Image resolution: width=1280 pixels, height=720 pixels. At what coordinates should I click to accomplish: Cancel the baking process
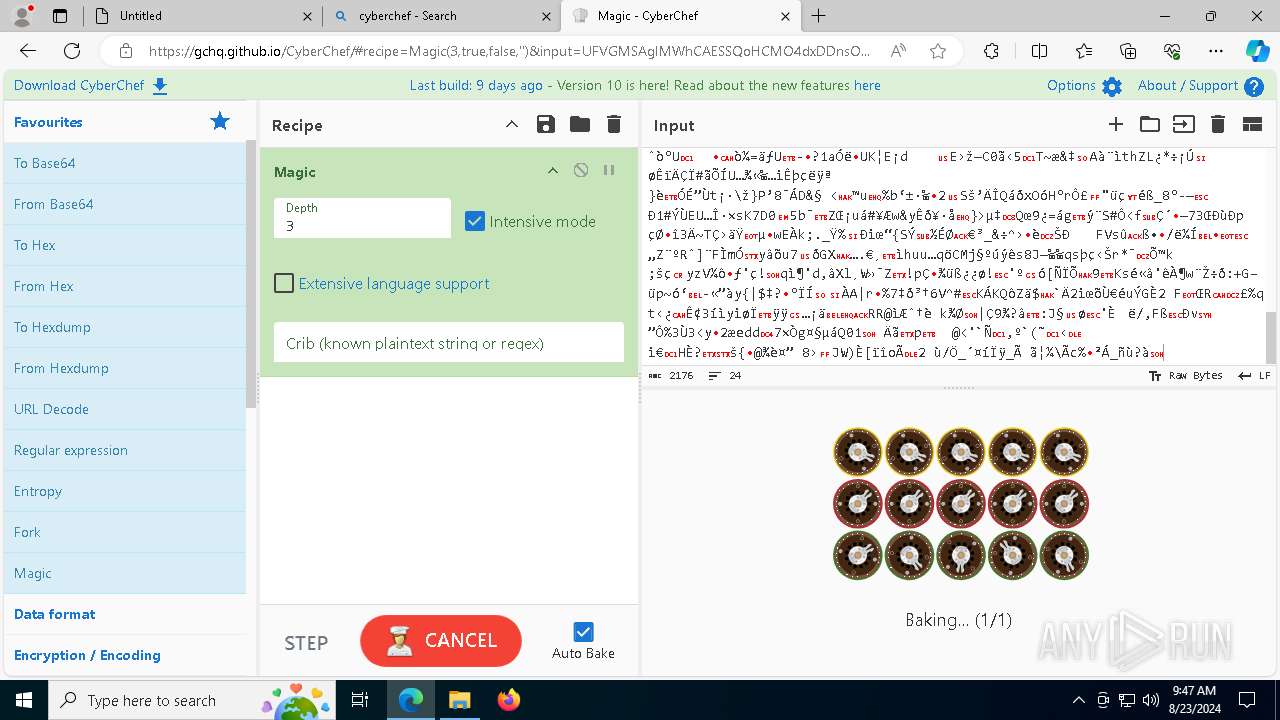point(441,640)
